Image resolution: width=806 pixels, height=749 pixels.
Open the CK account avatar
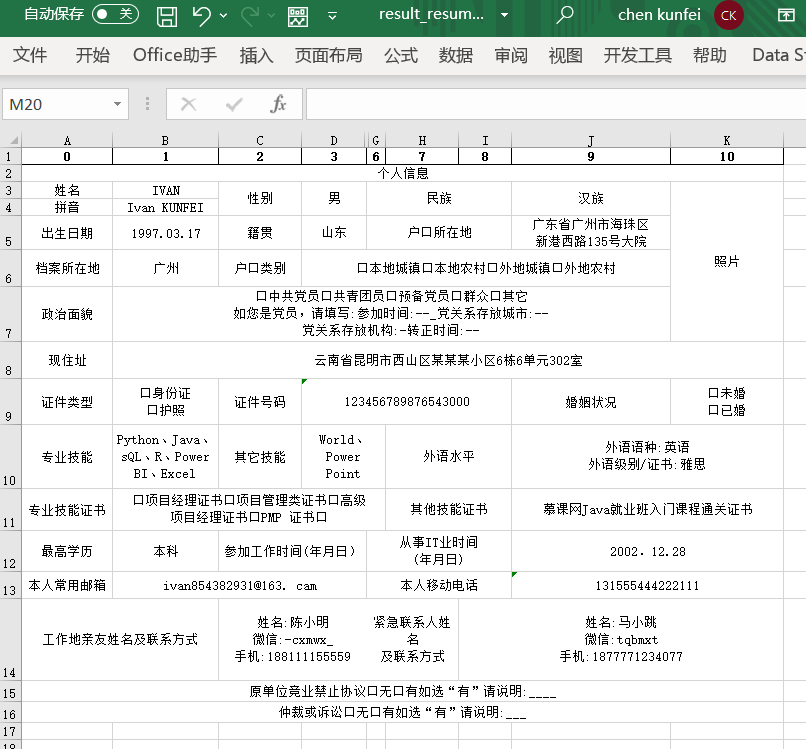point(728,15)
